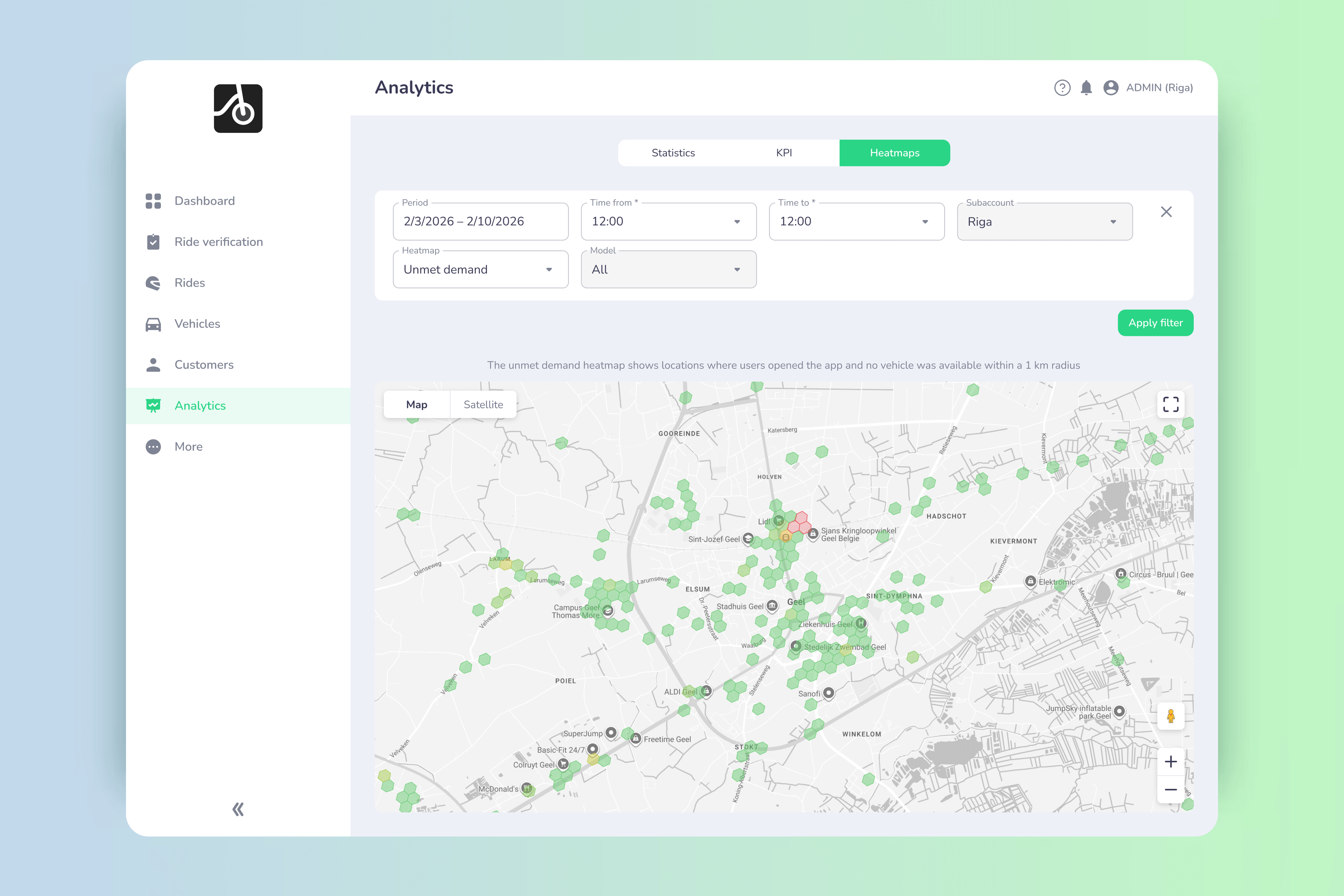Open the Dashboard panel
This screenshot has height=896, width=1344.
pos(204,201)
